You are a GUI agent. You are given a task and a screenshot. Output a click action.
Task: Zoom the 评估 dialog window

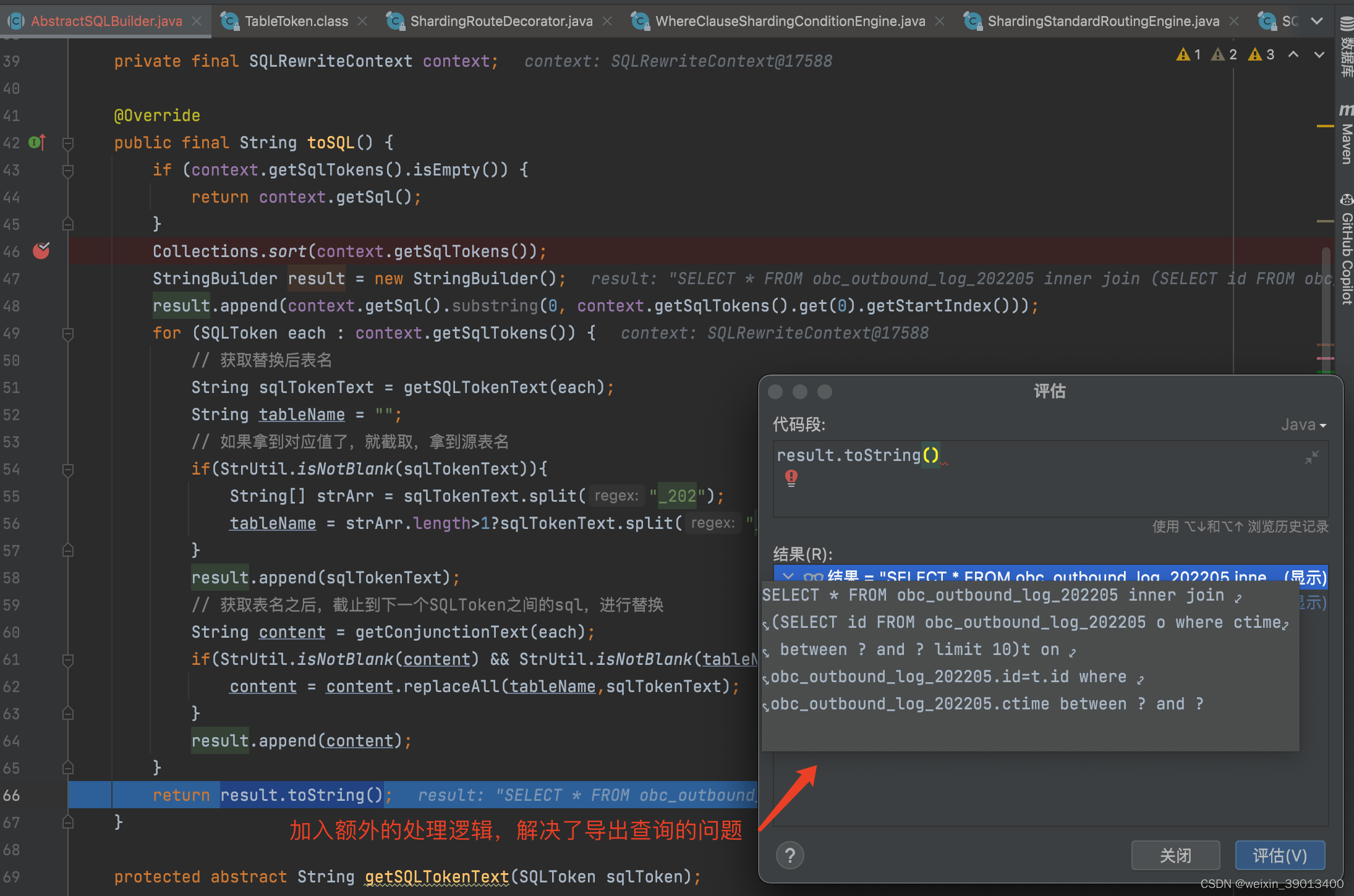825,392
